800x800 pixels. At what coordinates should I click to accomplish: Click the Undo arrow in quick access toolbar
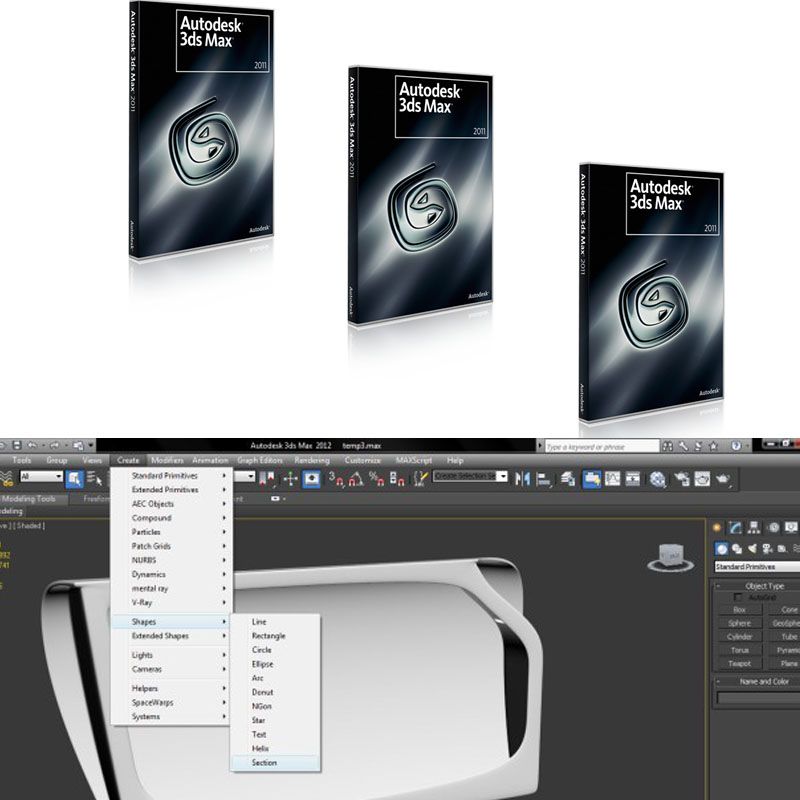(32, 445)
